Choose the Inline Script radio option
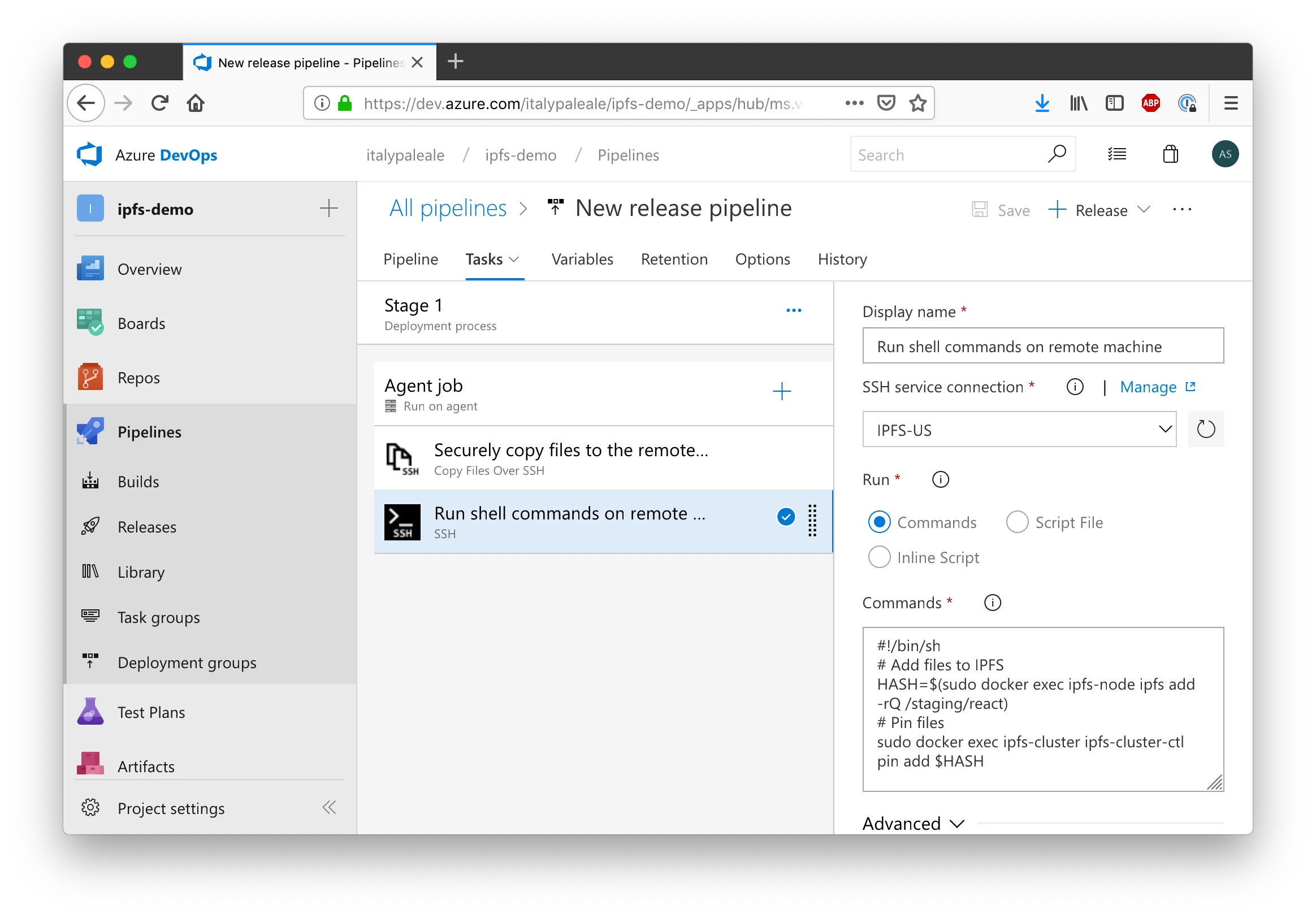Screen dimensions: 1316x918 coord(879,557)
